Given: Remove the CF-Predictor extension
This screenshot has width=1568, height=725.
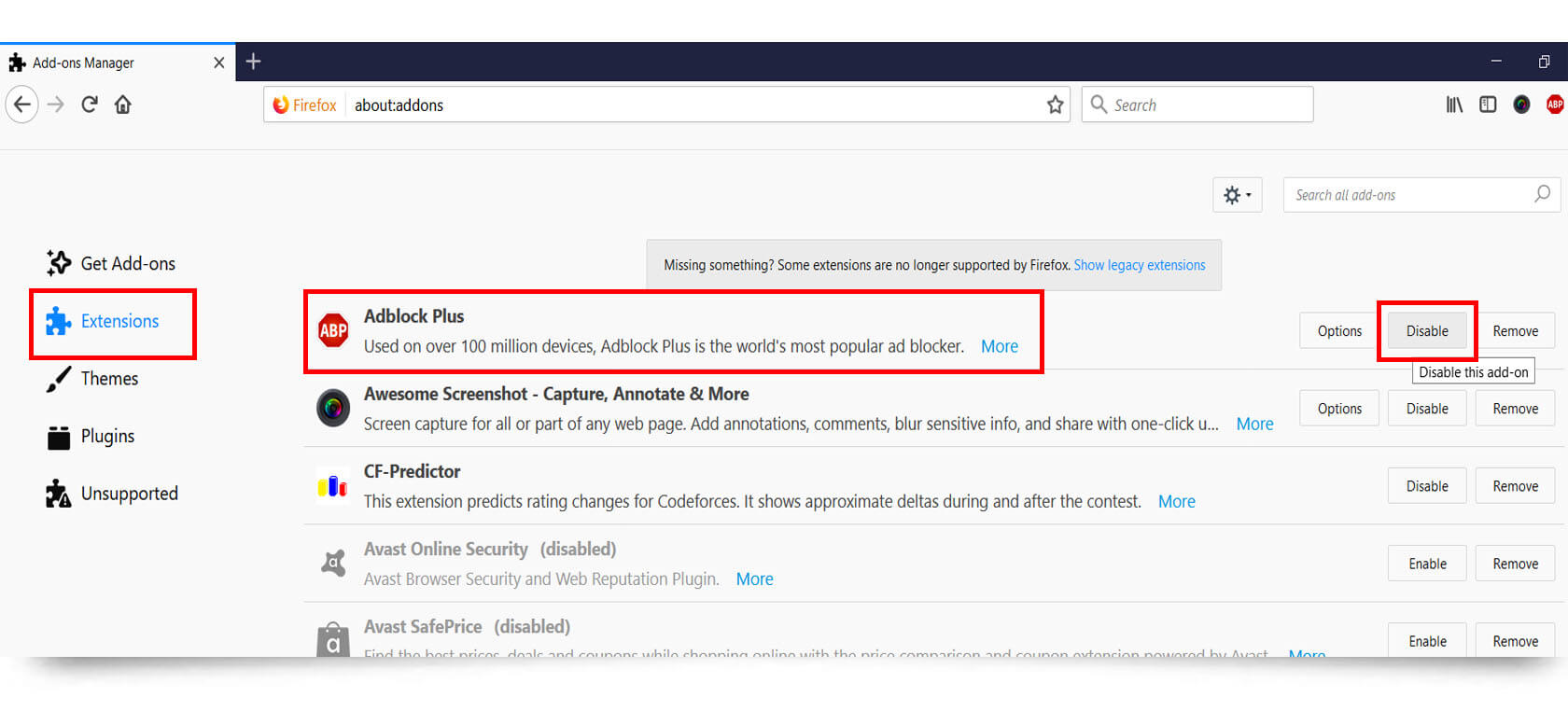Looking at the screenshot, I should tap(1515, 486).
